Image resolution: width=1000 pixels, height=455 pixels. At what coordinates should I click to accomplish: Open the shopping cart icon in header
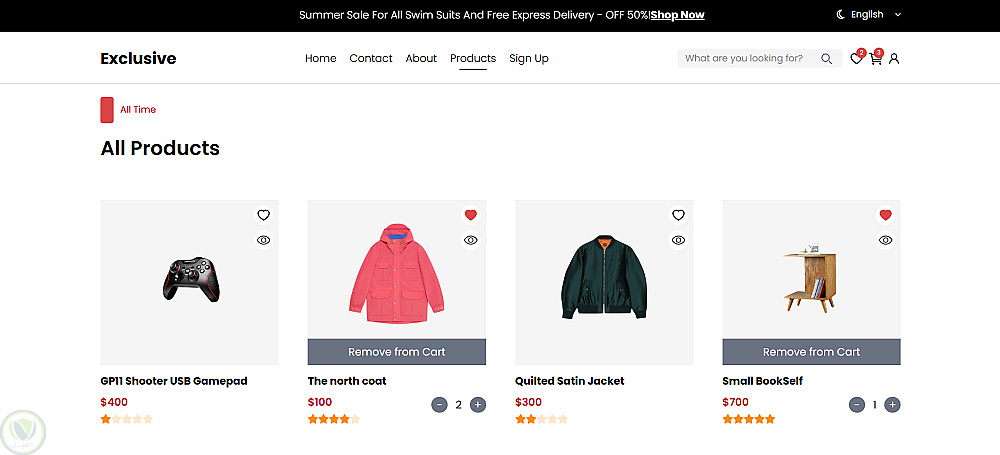coord(875,59)
